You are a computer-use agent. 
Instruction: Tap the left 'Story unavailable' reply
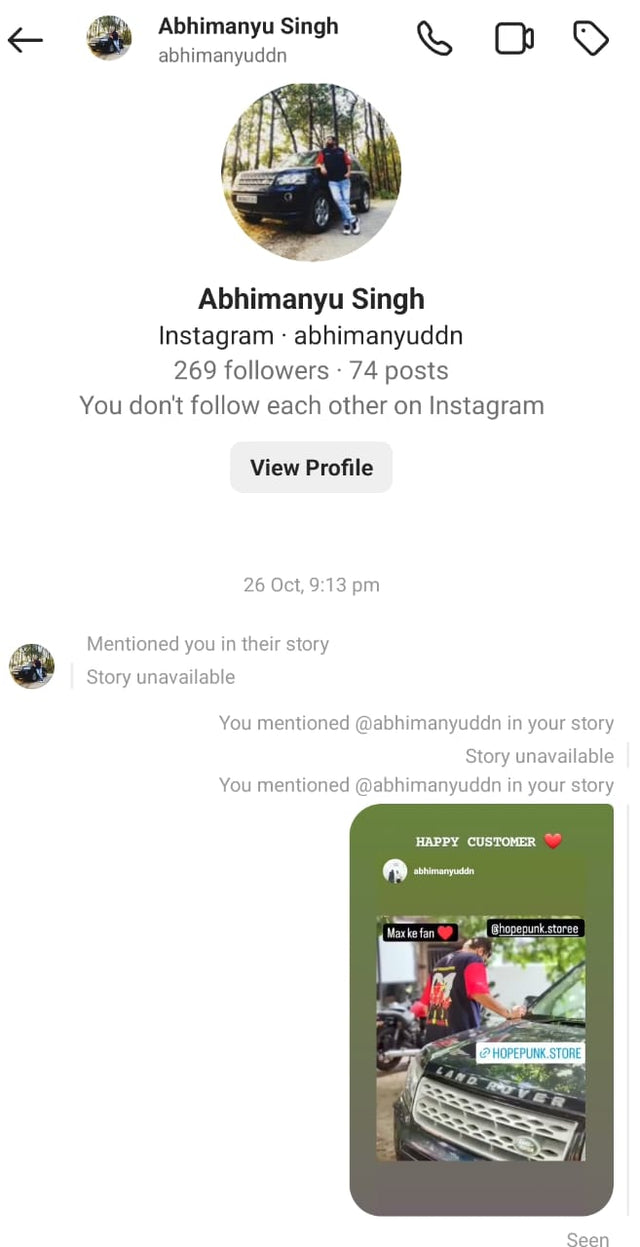[x=161, y=677]
